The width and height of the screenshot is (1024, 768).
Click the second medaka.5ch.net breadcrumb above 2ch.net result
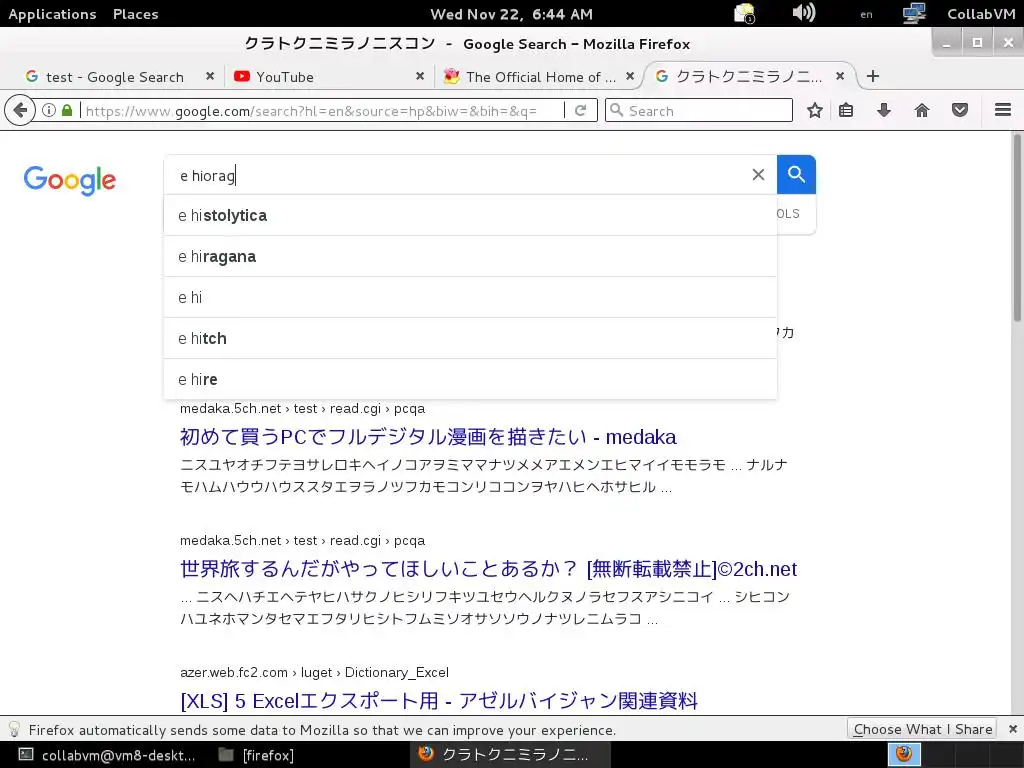[302, 540]
